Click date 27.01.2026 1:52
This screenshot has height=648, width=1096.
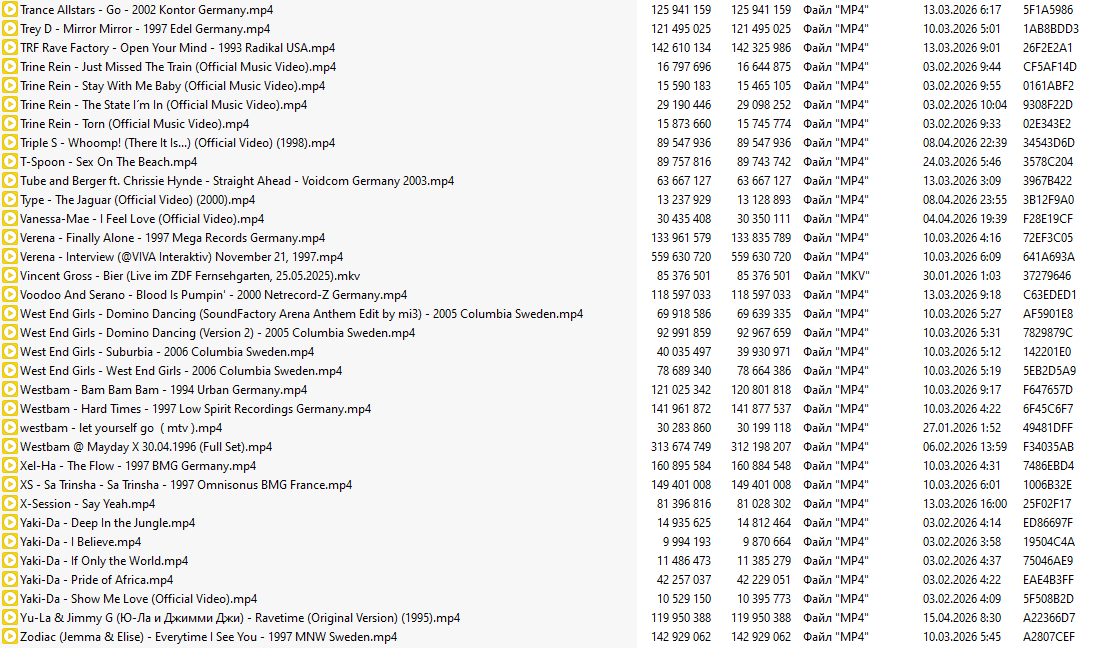pyautogui.click(x=962, y=427)
